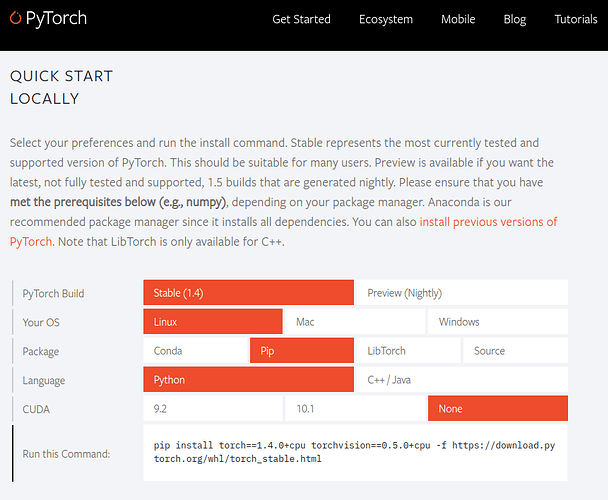Open the Blog page
This screenshot has height=500, width=608.
tap(515, 19)
